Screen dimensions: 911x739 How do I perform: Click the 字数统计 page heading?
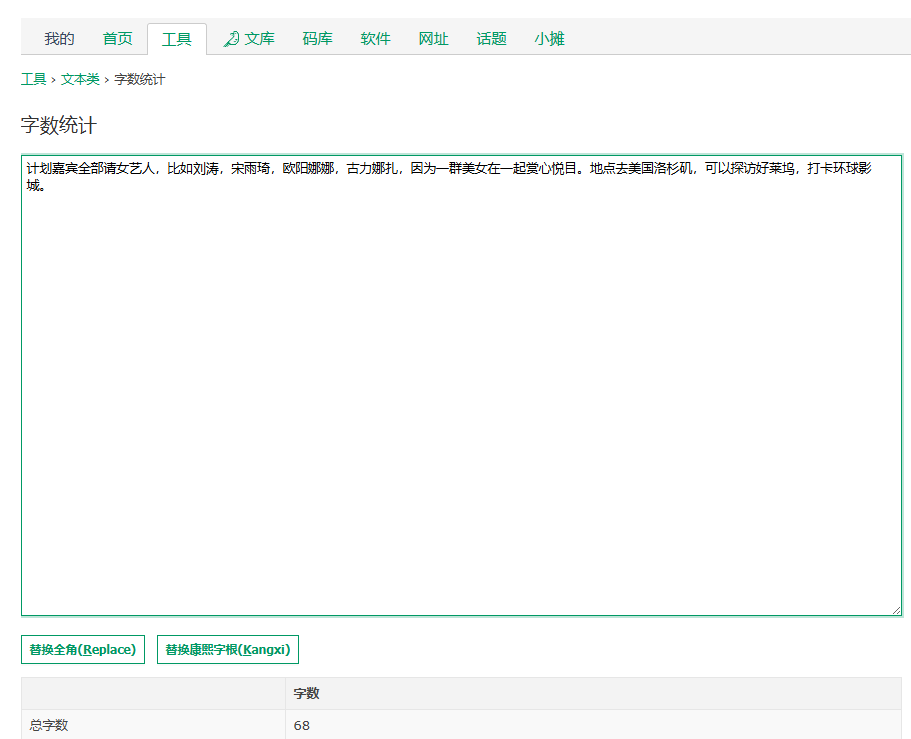pyautogui.click(x=59, y=125)
